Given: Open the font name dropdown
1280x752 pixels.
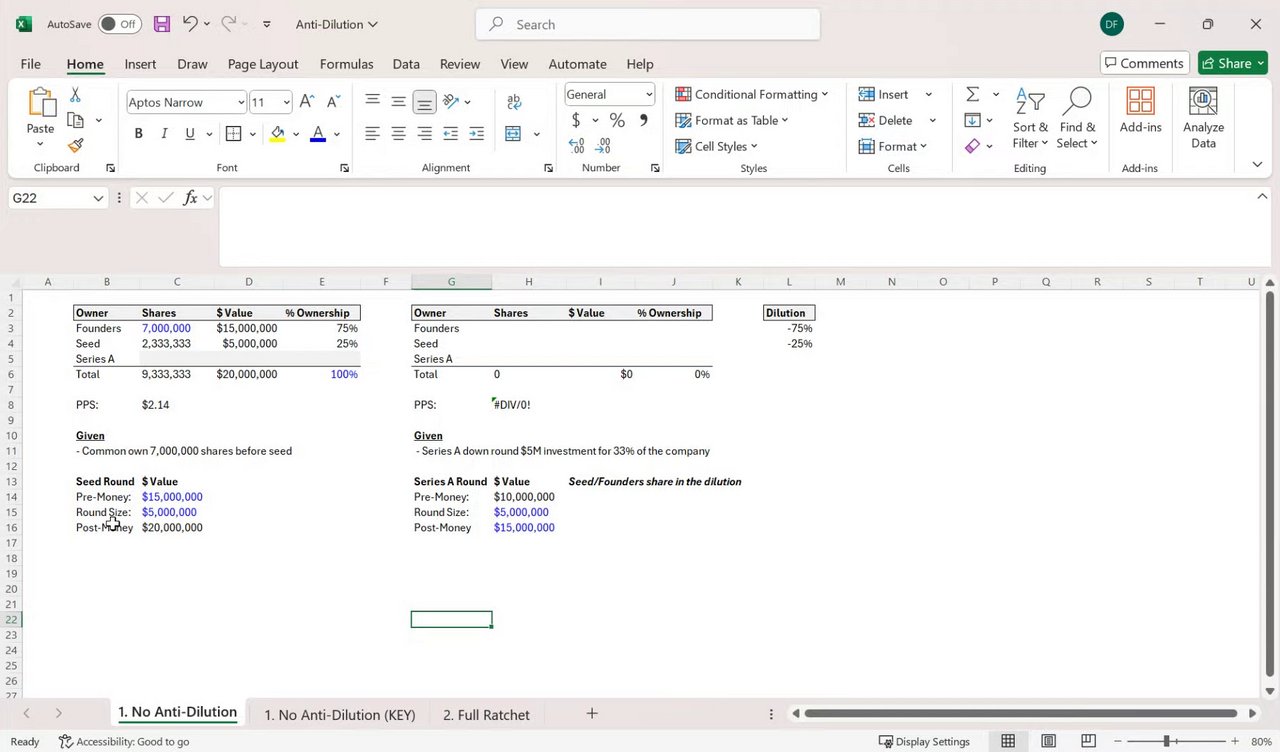Looking at the screenshot, I should [241, 102].
